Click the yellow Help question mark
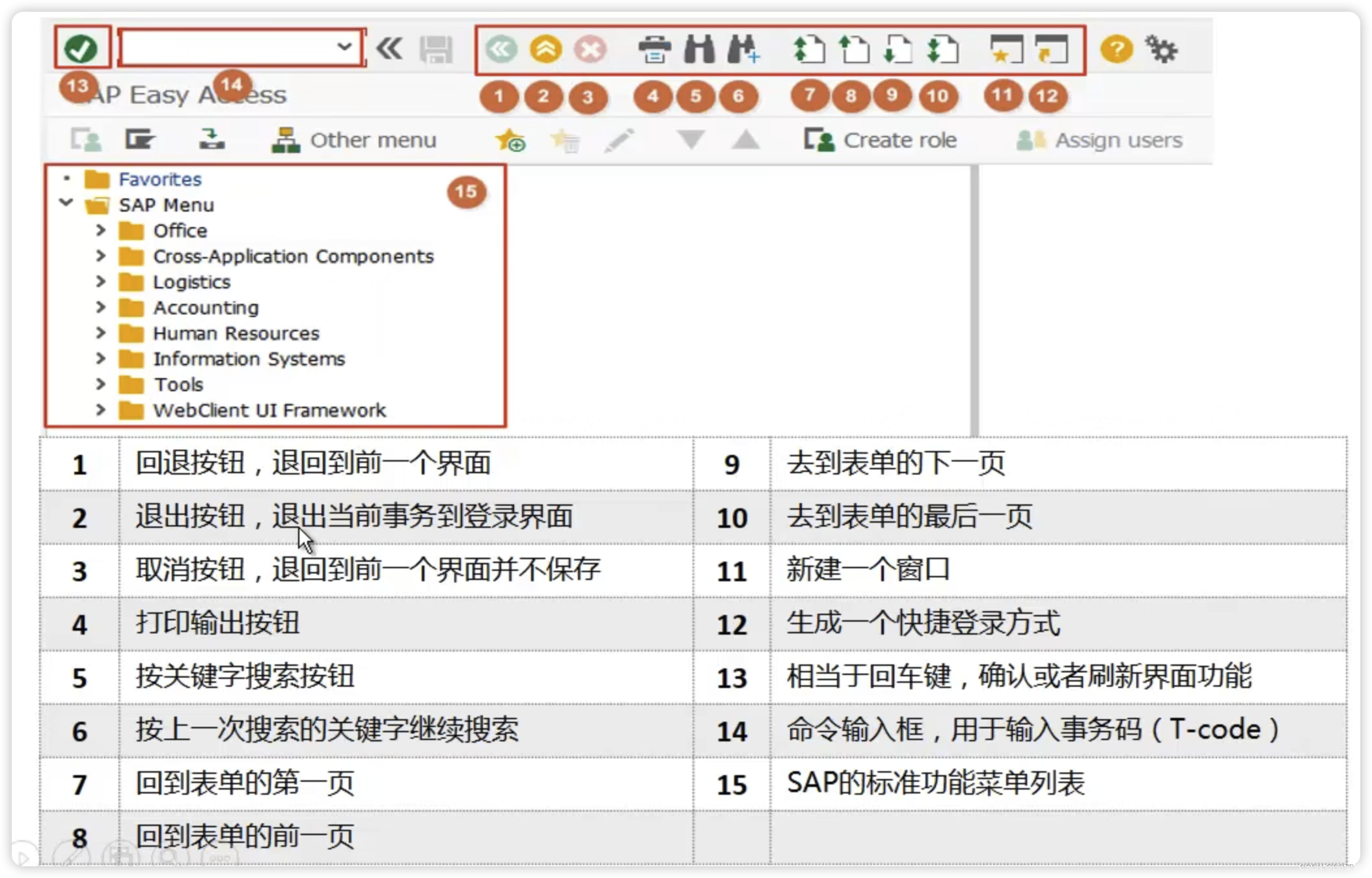The image size is (1372, 878). (x=1116, y=49)
